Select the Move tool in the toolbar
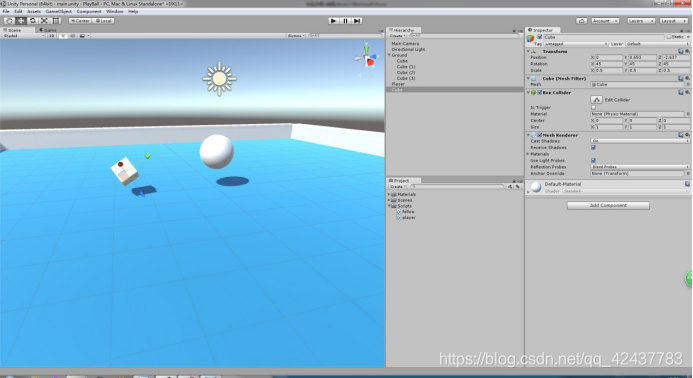The image size is (693, 378). [x=21, y=21]
